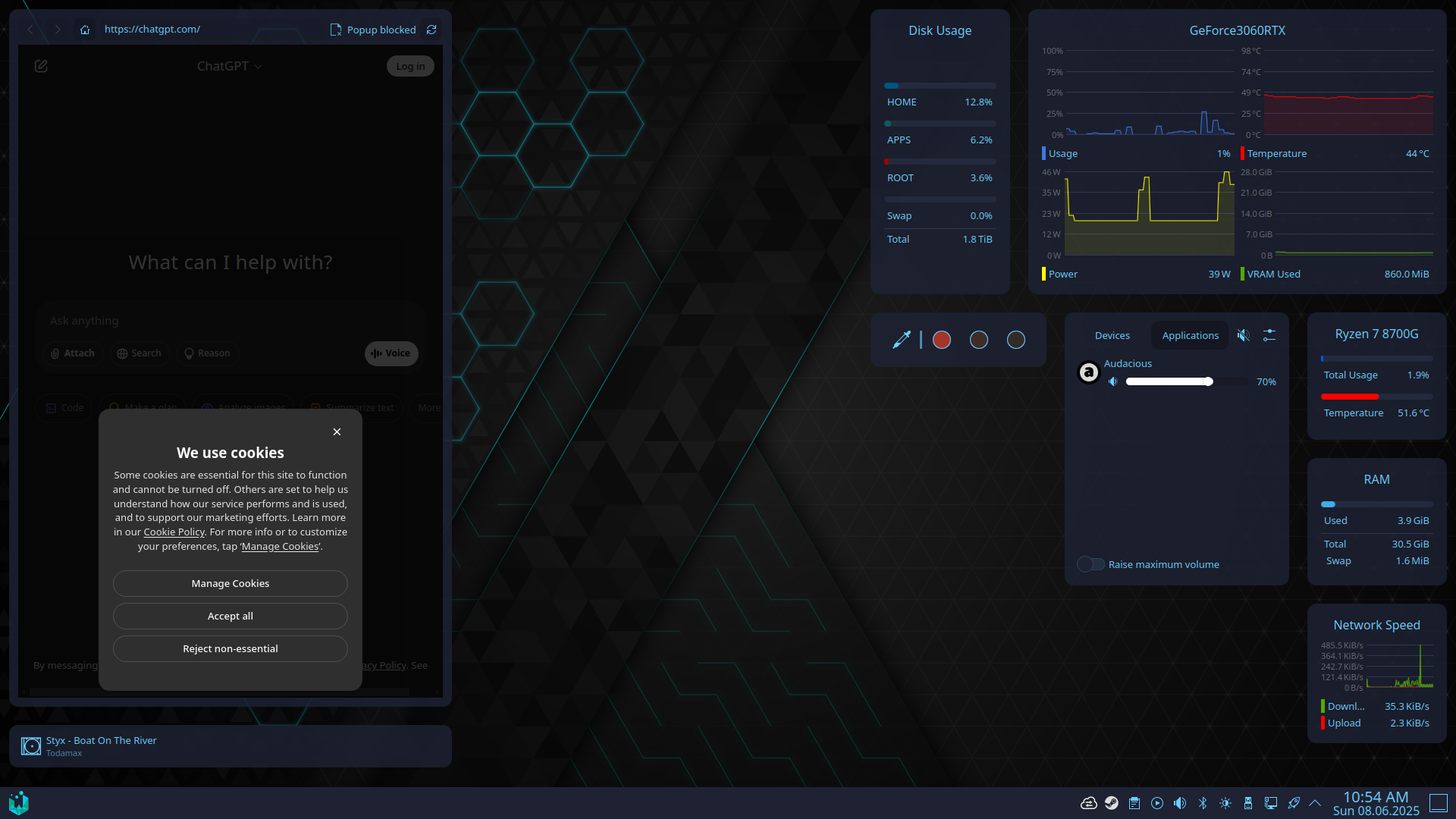Toggle Raise maximum volume switch
The height and width of the screenshot is (819, 1456).
1091,564
